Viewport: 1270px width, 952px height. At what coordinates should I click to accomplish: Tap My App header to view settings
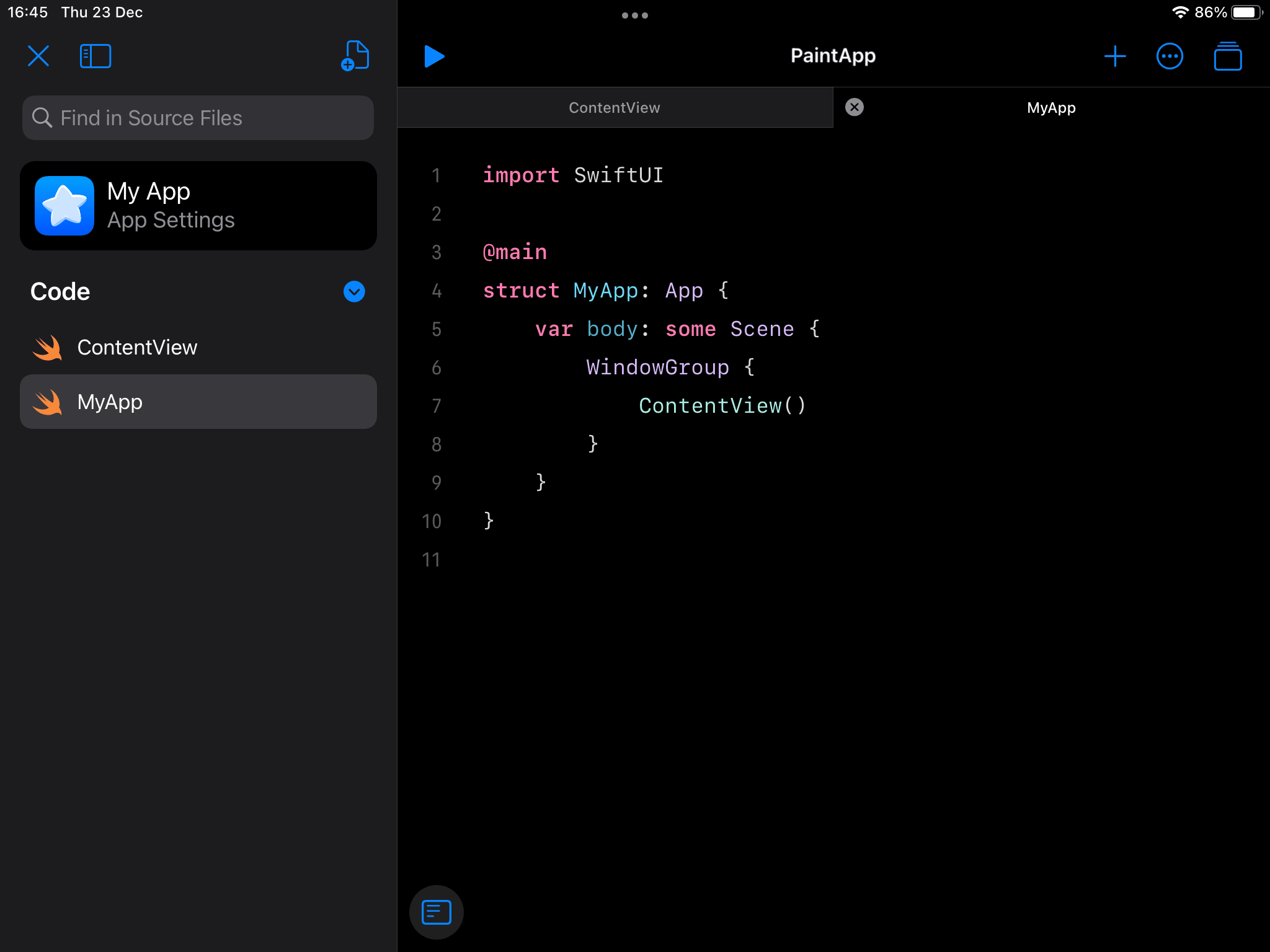[197, 204]
